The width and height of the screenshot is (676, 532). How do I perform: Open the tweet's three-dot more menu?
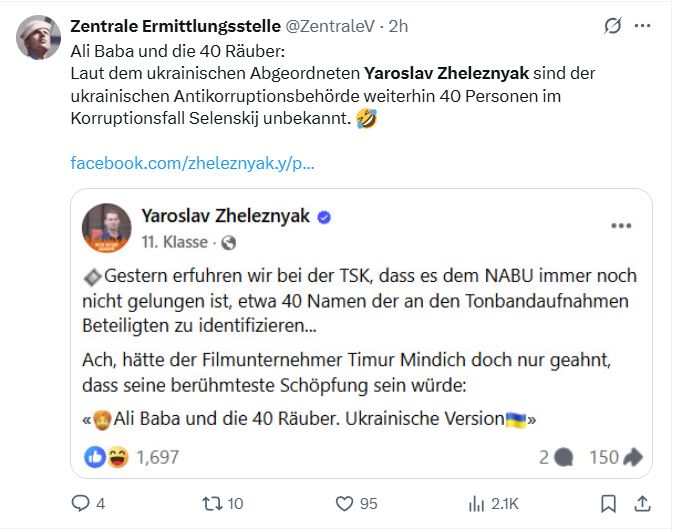tap(644, 26)
